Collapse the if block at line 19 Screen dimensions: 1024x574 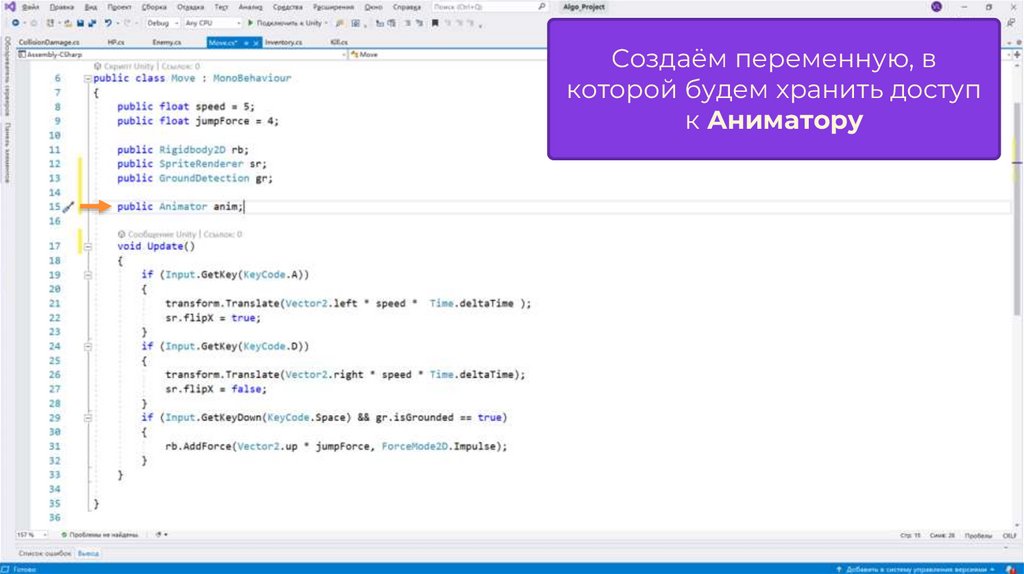88,275
